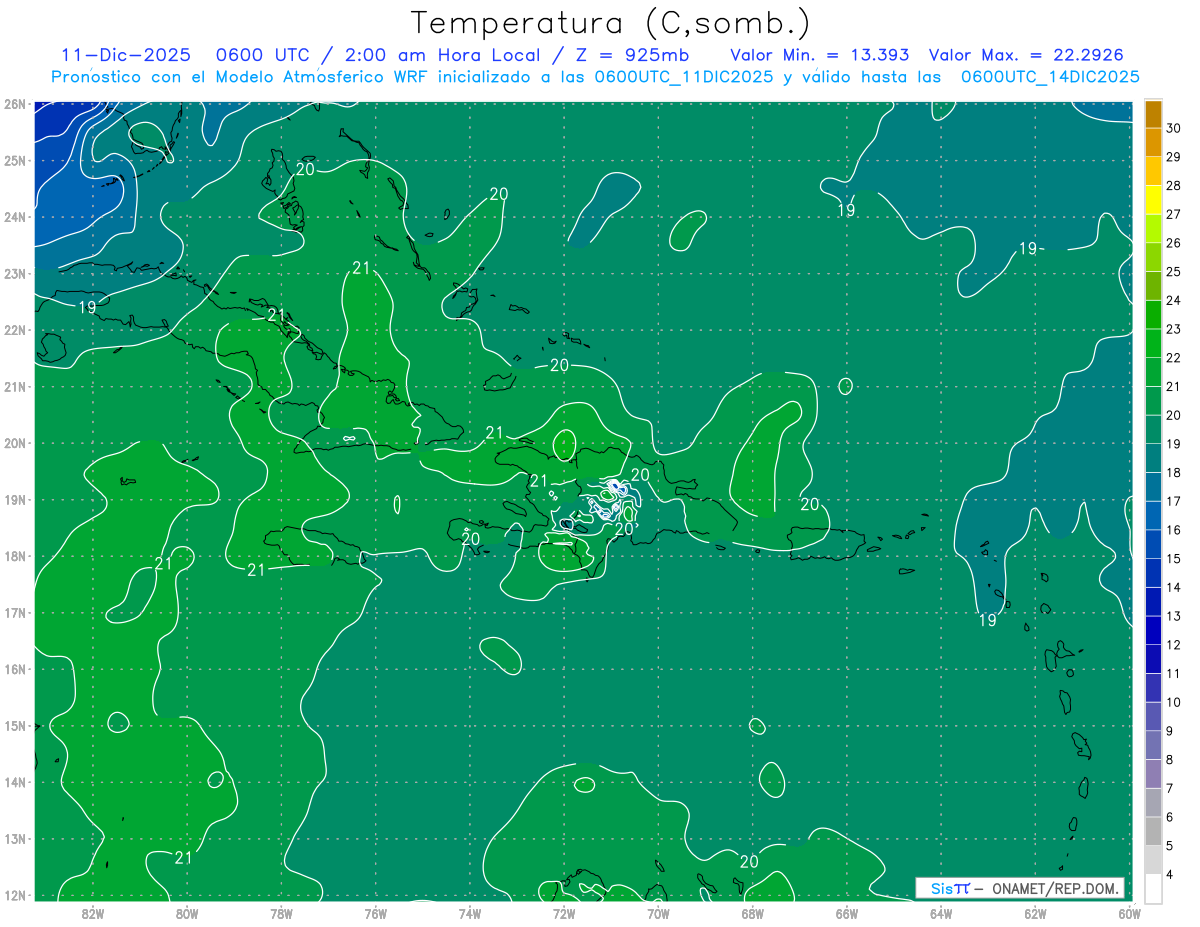Click the '0600UTC_14DIC2025' valid-until timestamp
This screenshot has height=927, width=1200.
(x=1049, y=77)
